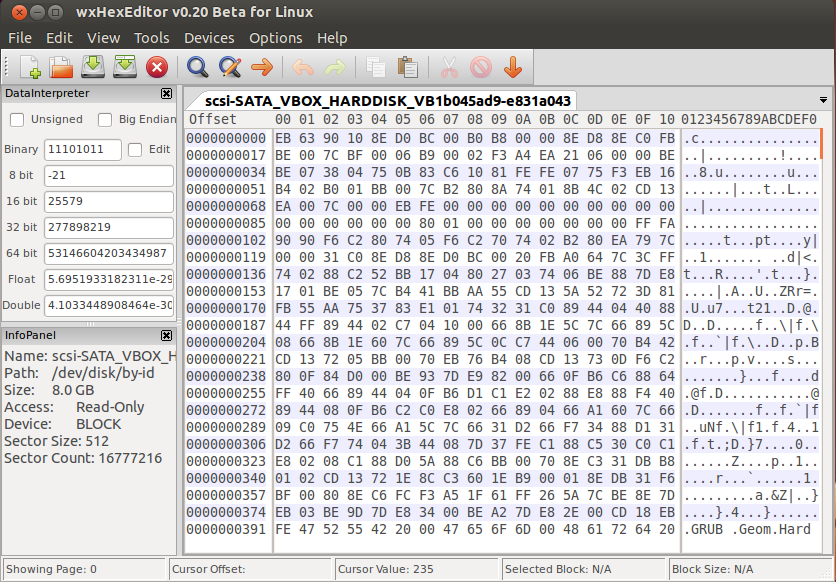The width and height of the screenshot is (836, 582).
Task: Enable the Unsigned checkbox
Action: [17, 120]
